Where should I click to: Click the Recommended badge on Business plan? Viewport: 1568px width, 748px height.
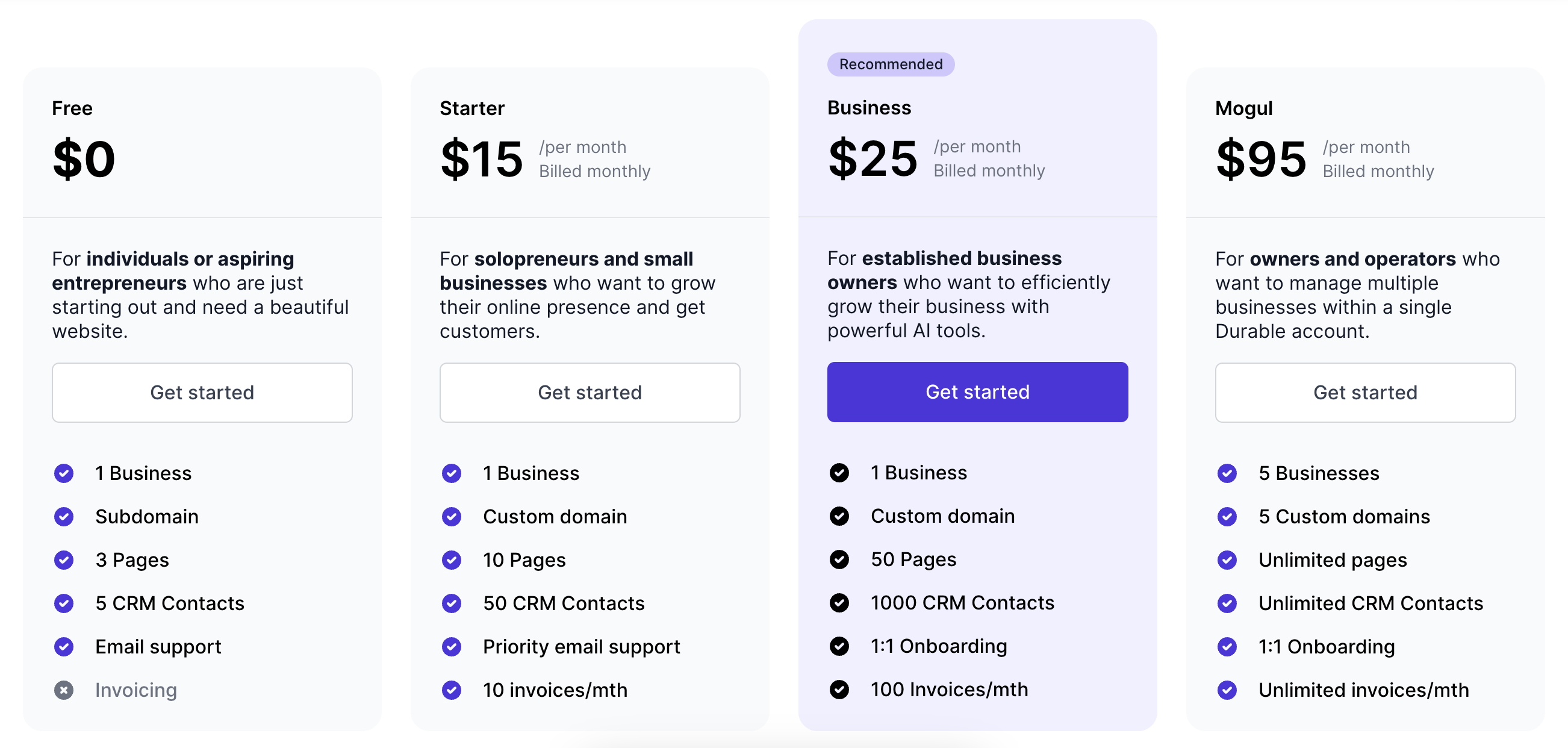[x=890, y=64]
